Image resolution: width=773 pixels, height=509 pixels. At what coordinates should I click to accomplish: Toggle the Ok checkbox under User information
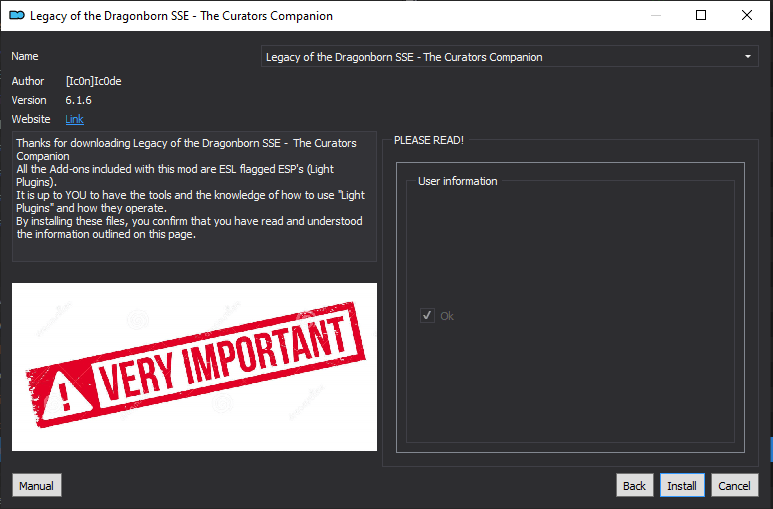427,316
